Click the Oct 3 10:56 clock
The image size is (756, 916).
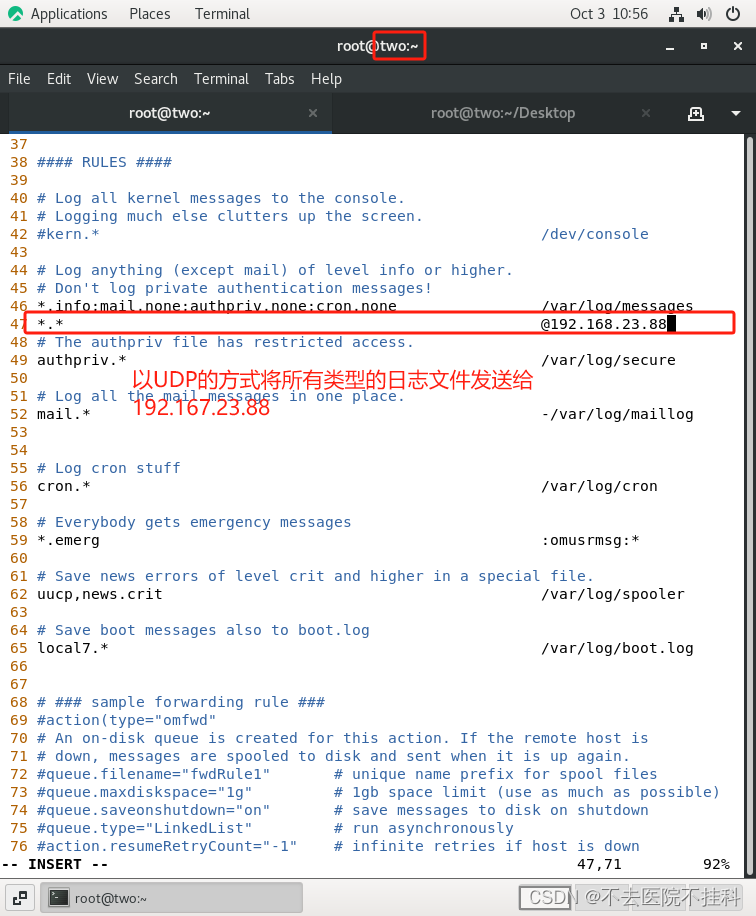609,14
